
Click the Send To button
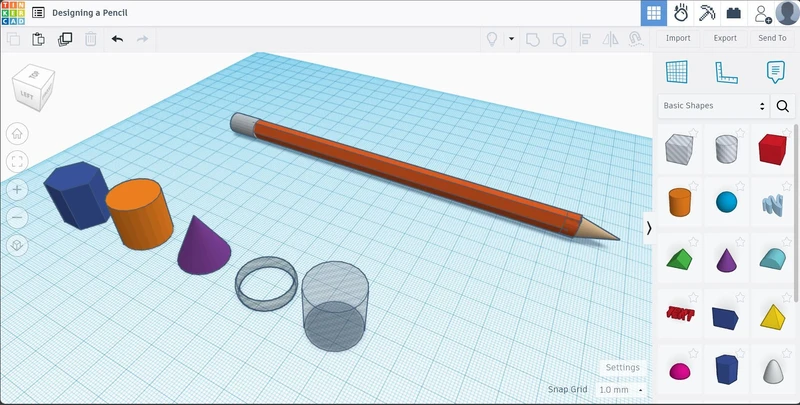coord(772,38)
